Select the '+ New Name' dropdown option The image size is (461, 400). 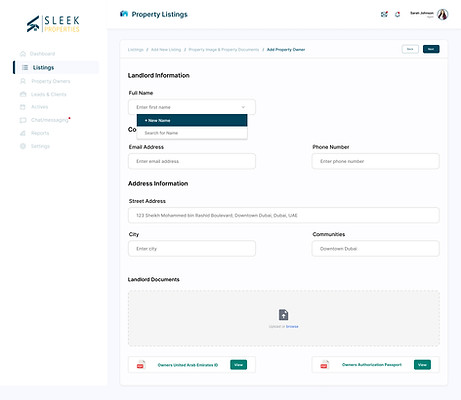tap(192, 120)
